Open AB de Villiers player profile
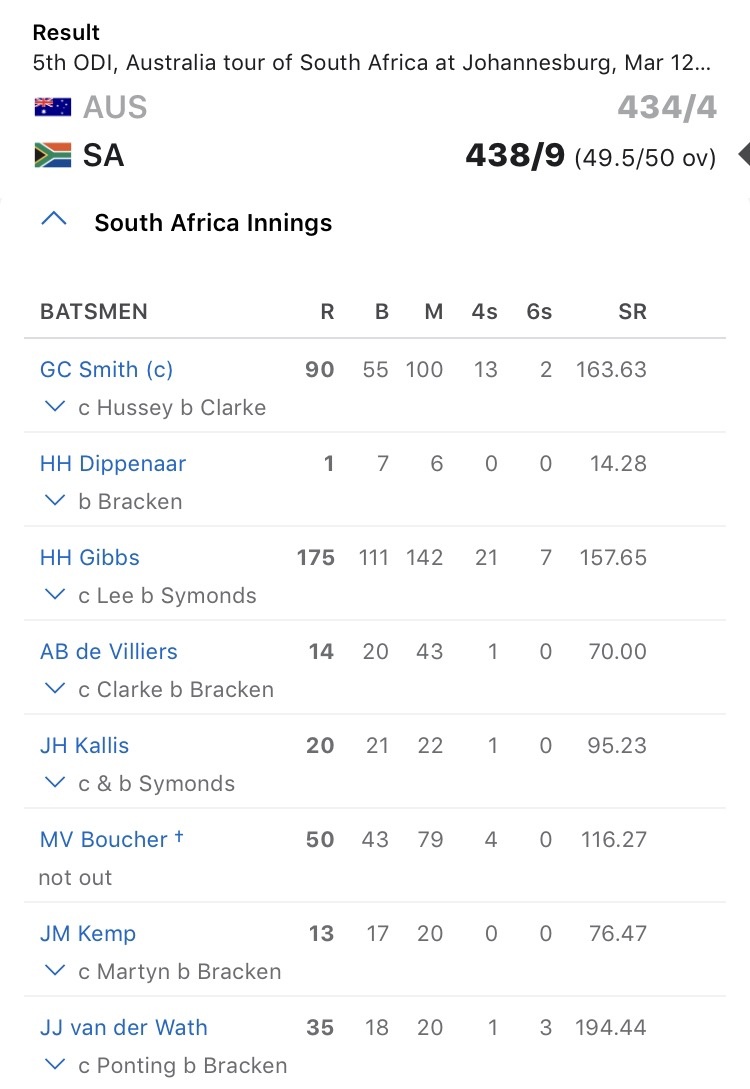The image size is (750, 1089). tap(109, 651)
